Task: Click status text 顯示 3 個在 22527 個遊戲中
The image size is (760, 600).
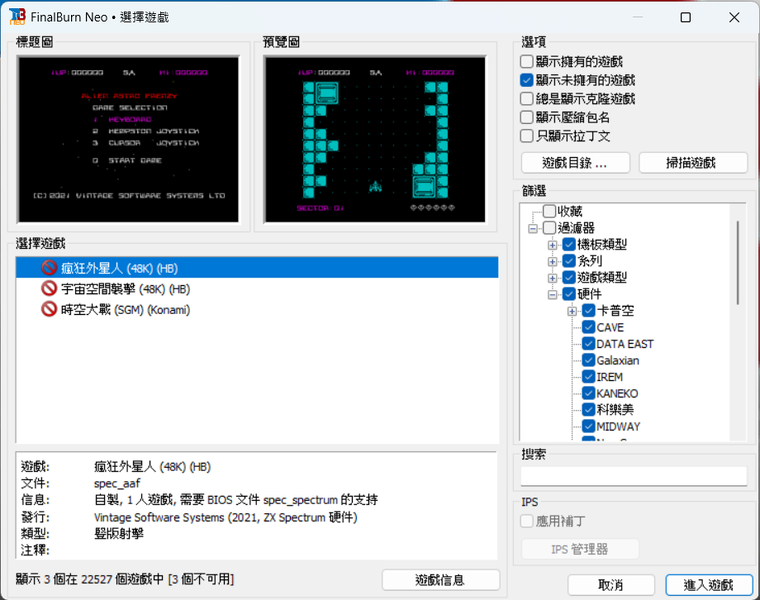Action: coord(90,579)
